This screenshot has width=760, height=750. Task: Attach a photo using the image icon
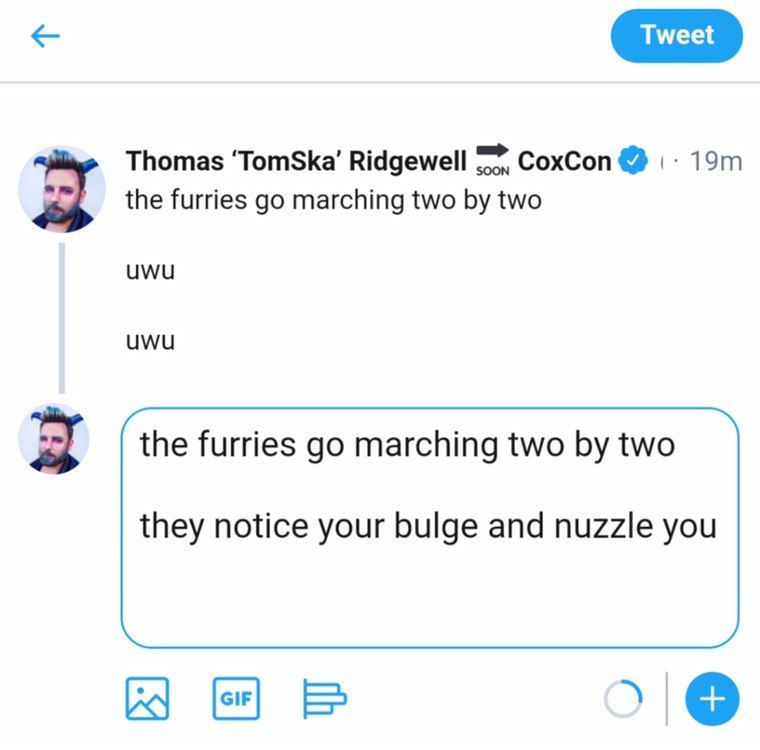[146, 696]
